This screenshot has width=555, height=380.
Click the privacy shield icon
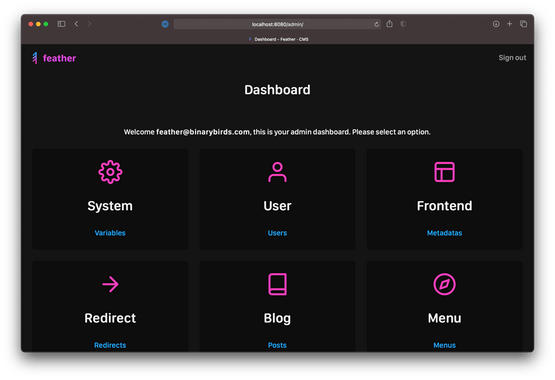(x=403, y=24)
